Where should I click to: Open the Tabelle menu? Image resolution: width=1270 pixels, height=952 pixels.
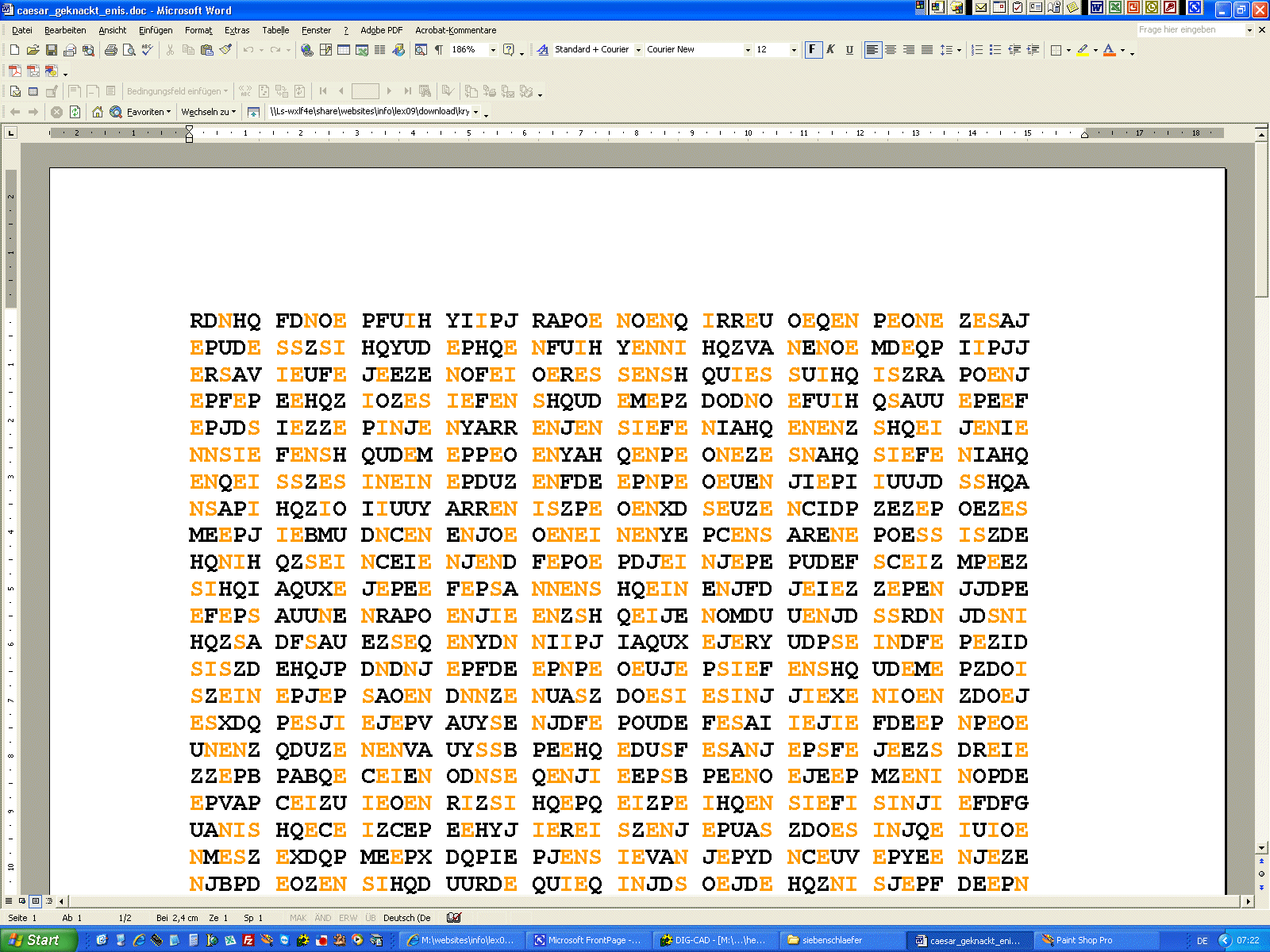(x=275, y=30)
